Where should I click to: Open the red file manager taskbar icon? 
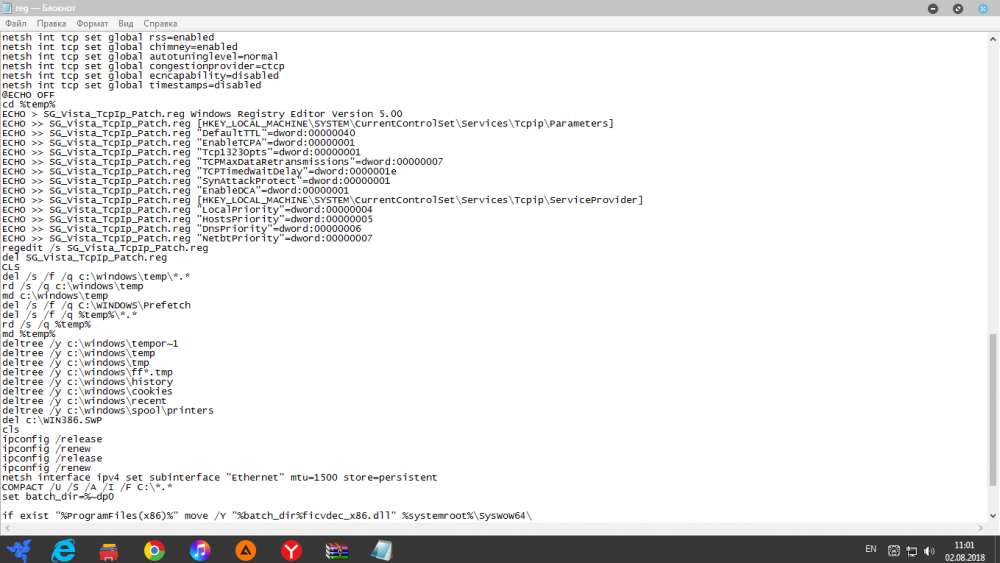(x=109, y=549)
